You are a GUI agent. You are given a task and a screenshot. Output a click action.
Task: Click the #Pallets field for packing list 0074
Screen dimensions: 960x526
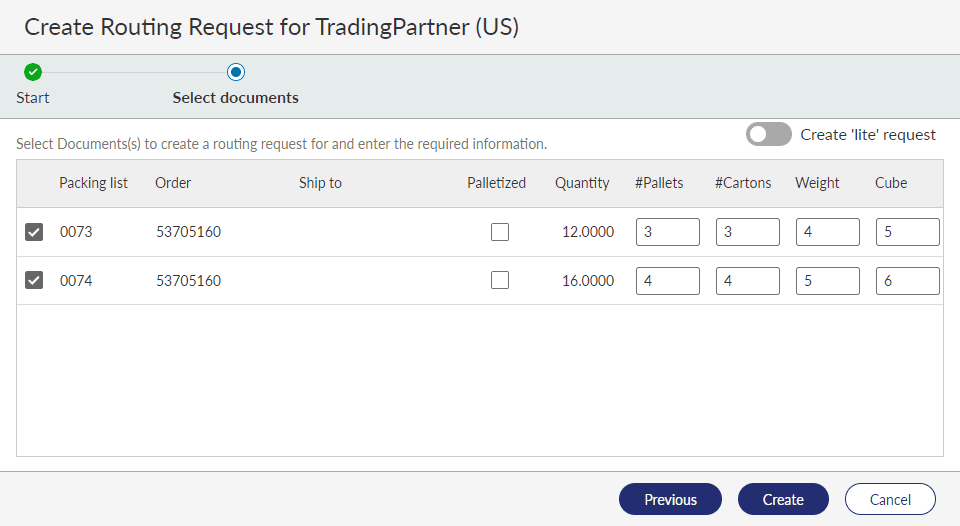pos(667,281)
